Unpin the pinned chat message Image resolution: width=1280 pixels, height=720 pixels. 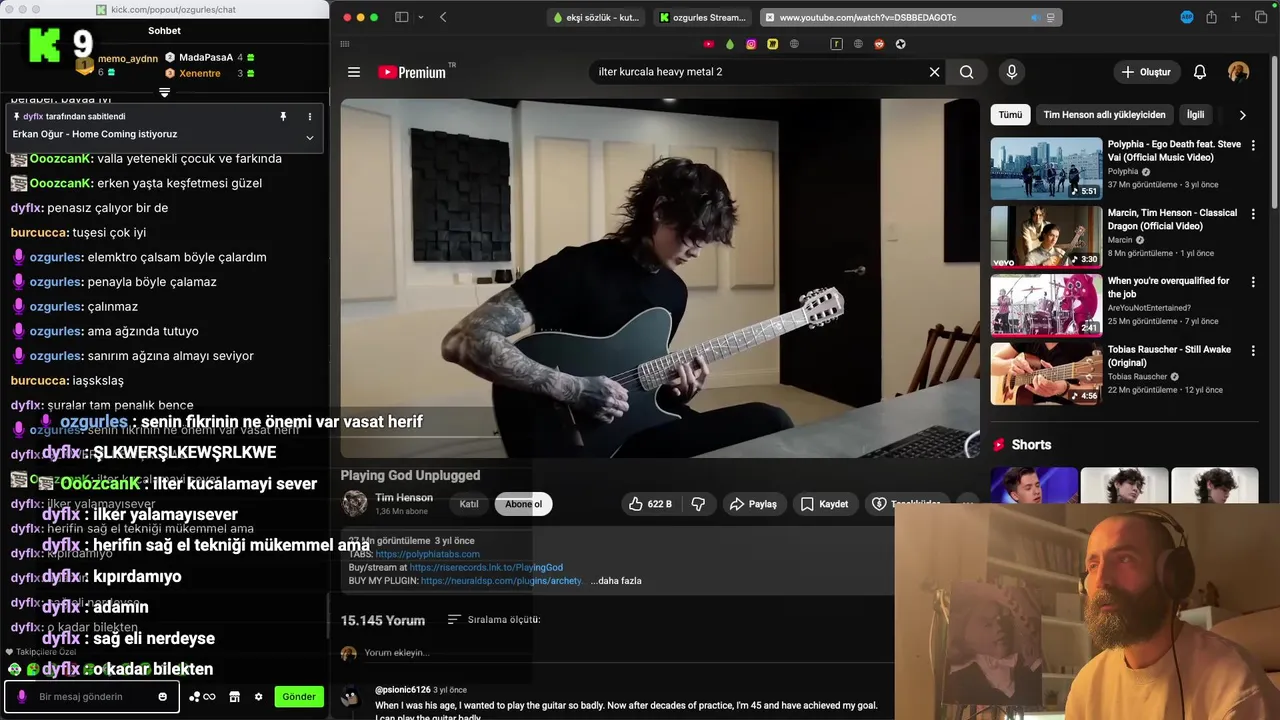click(x=283, y=117)
